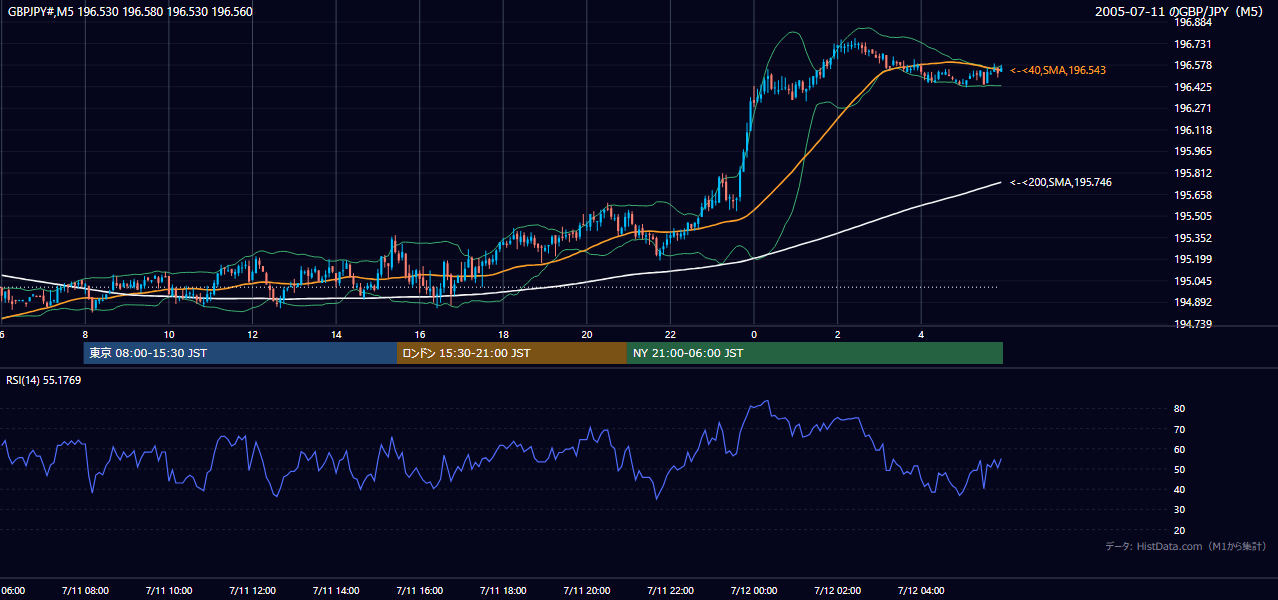Screen dimensions: 1278x600
Task: Click the 7/11 20:00 time label
Action: (586, 590)
